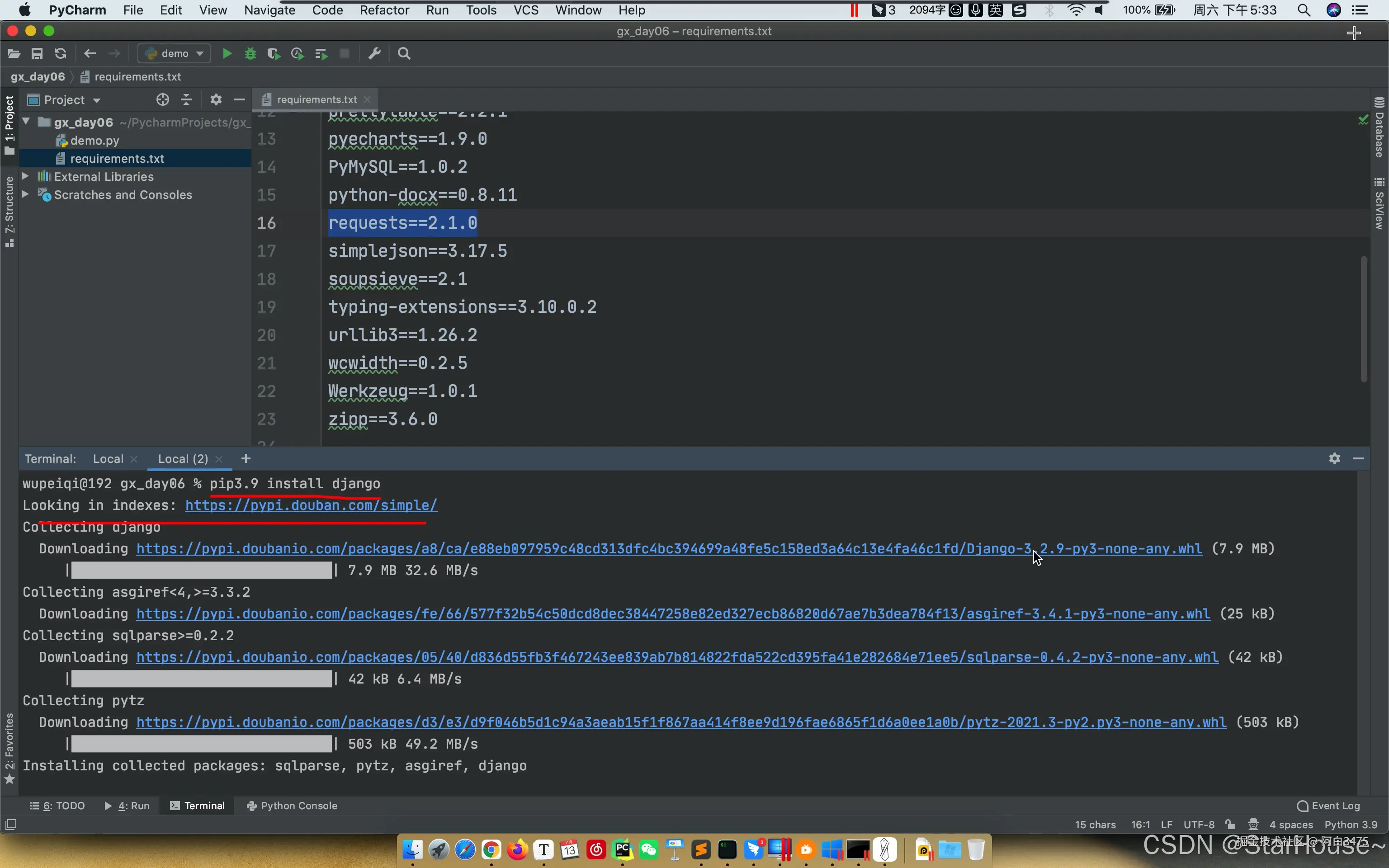This screenshot has height=868, width=1389.
Task: Open terminal settings gear icon
Action: point(1334,458)
